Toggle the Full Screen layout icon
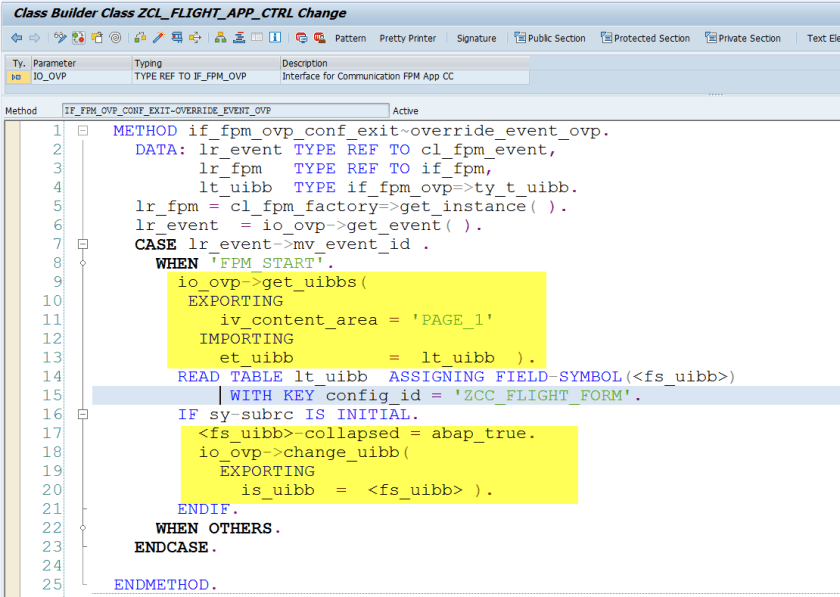The height and width of the screenshot is (597, 840). (x=257, y=38)
